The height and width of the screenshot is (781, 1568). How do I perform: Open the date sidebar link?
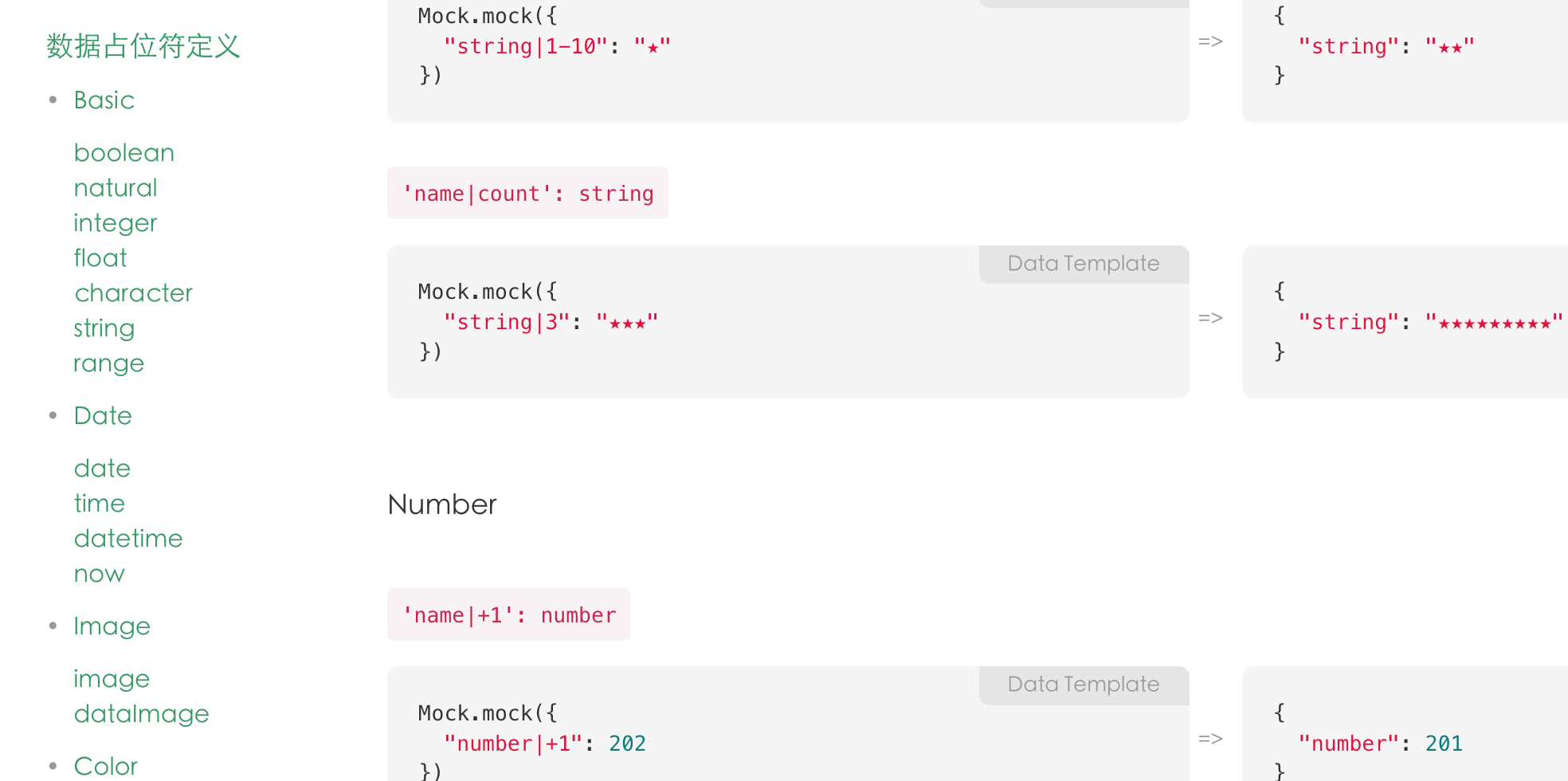tap(102, 469)
